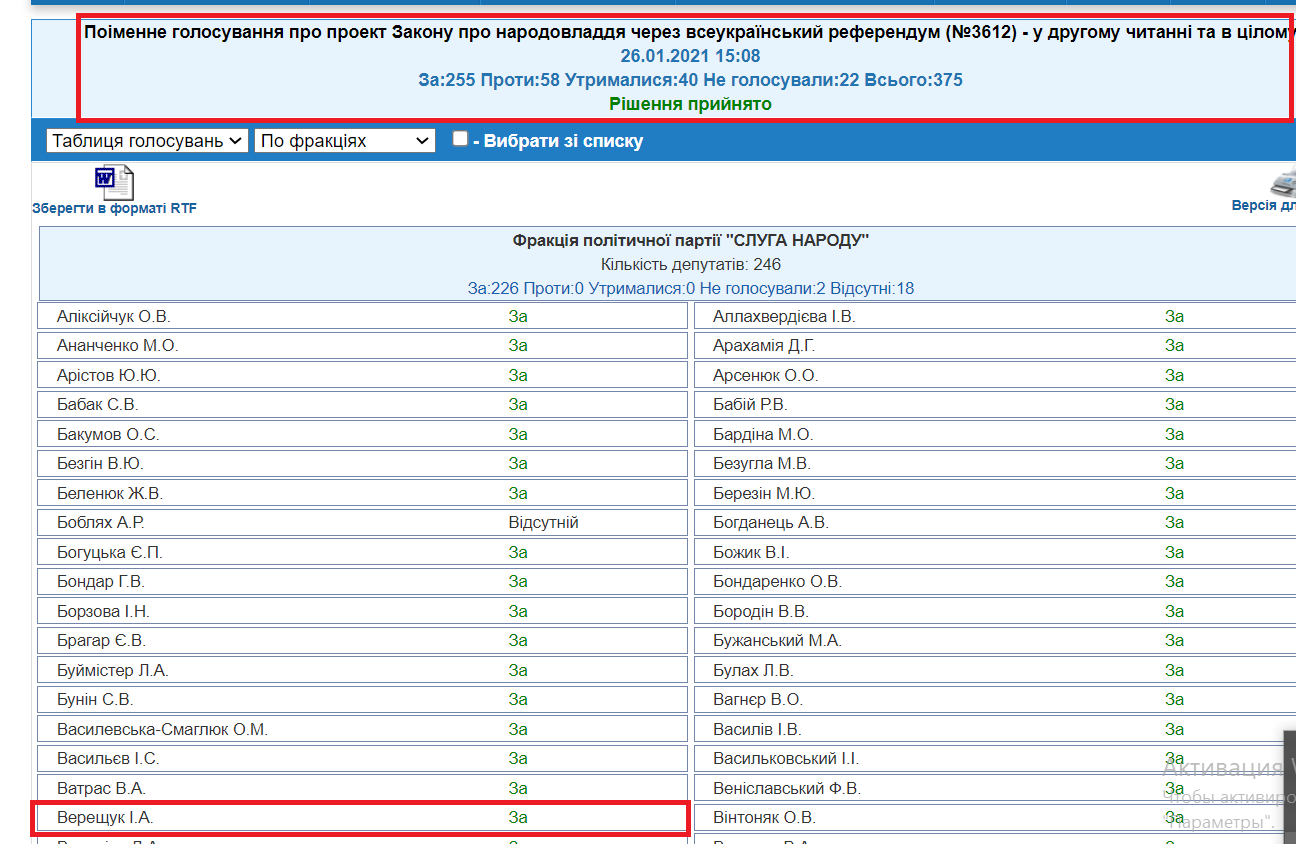The image size is (1296, 844).
Task: Select deputy Бардіна М.О.
Action: 763,435
